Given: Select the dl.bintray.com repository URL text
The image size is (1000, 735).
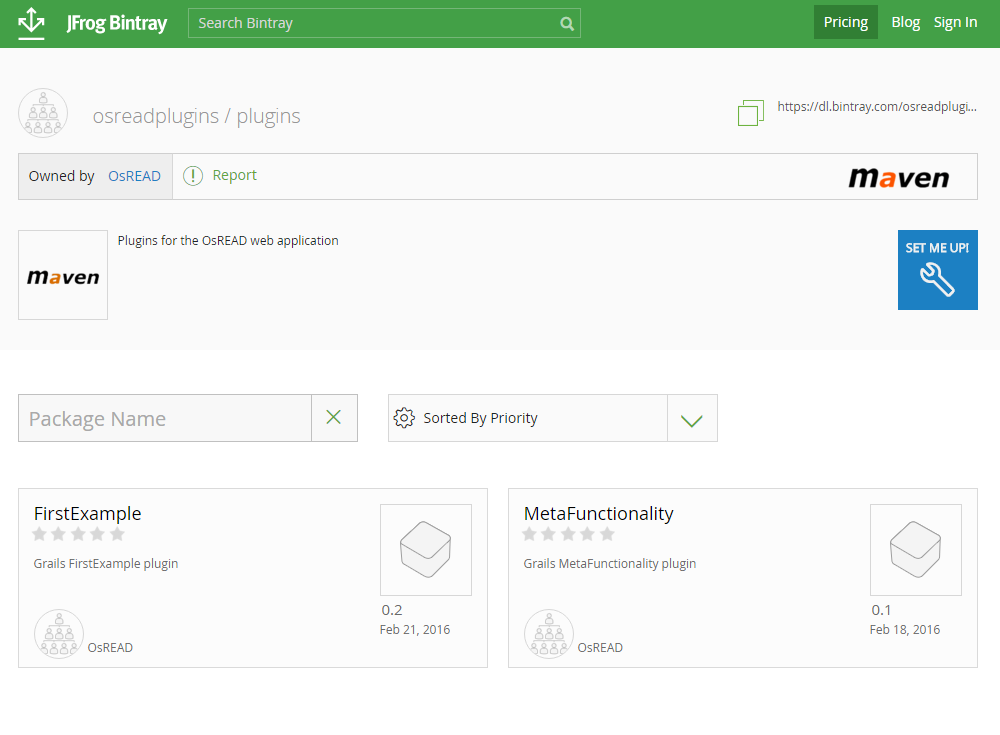Looking at the screenshot, I should (877, 107).
